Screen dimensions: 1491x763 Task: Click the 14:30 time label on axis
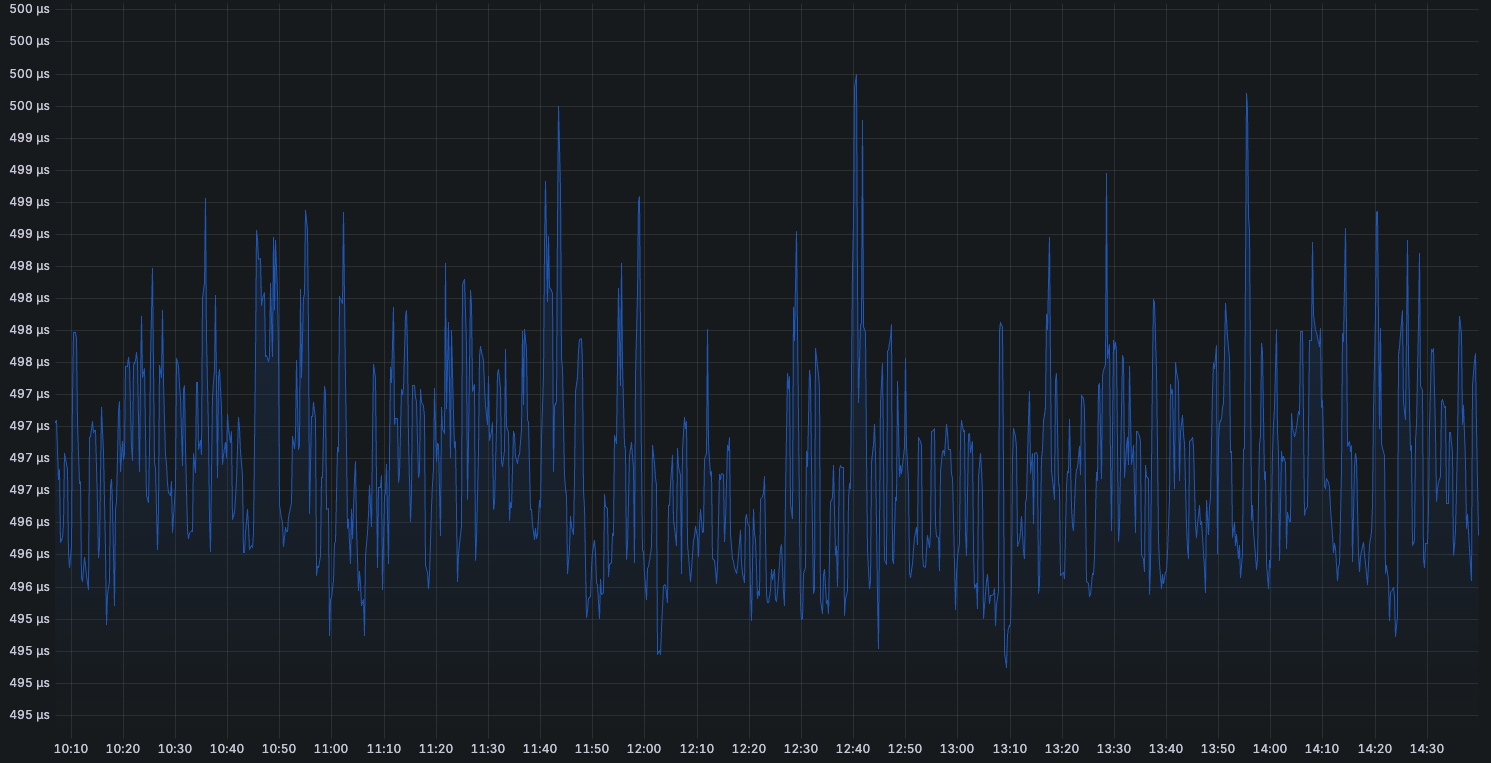(1427, 749)
